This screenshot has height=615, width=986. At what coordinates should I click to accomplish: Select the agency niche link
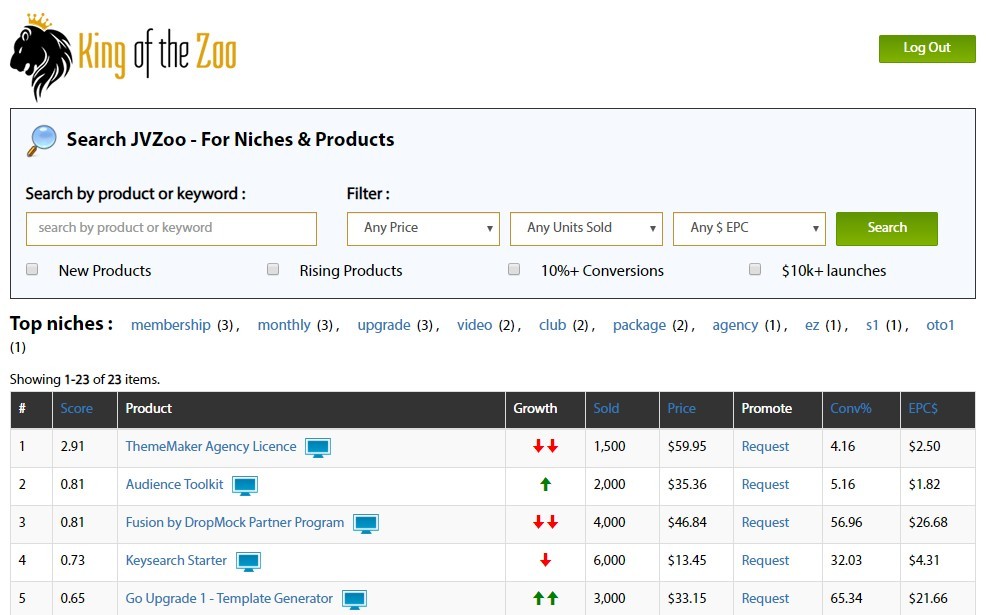735,325
